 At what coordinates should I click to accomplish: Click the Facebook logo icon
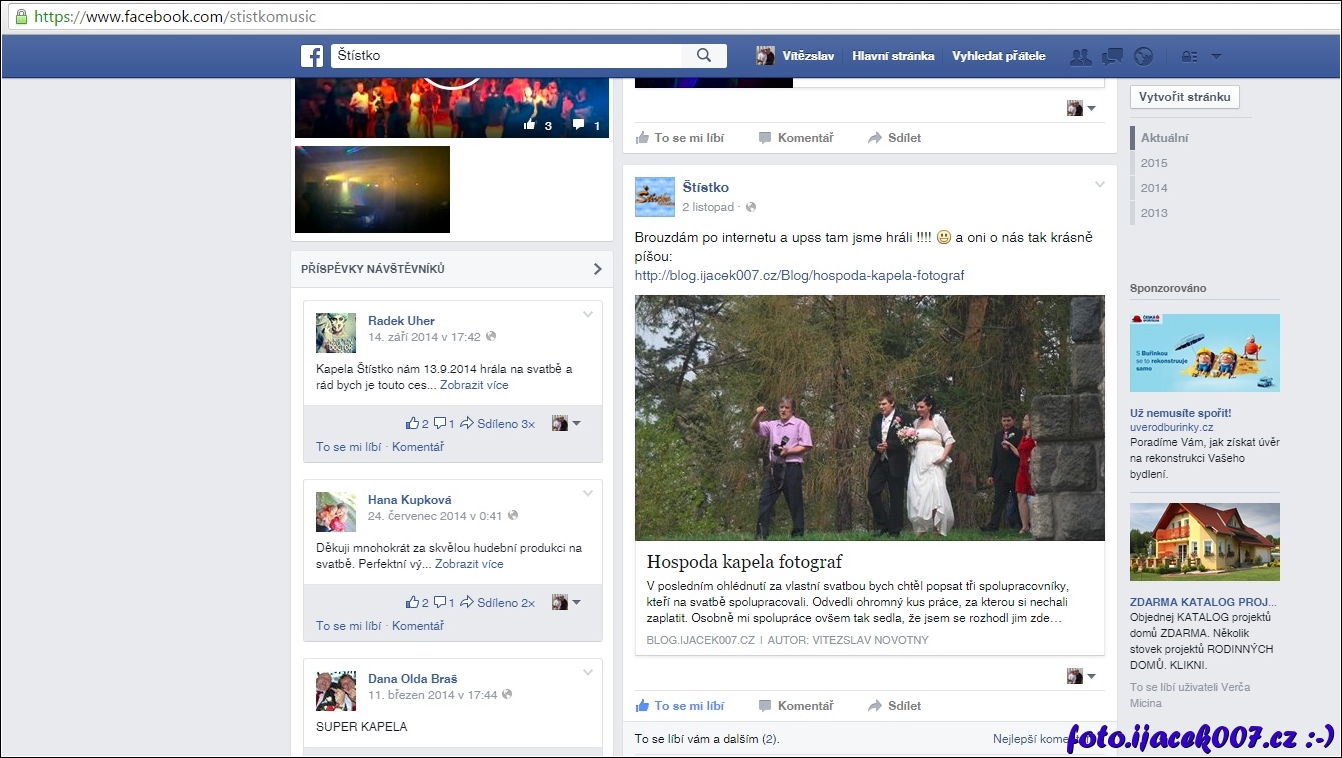tap(312, 56)
